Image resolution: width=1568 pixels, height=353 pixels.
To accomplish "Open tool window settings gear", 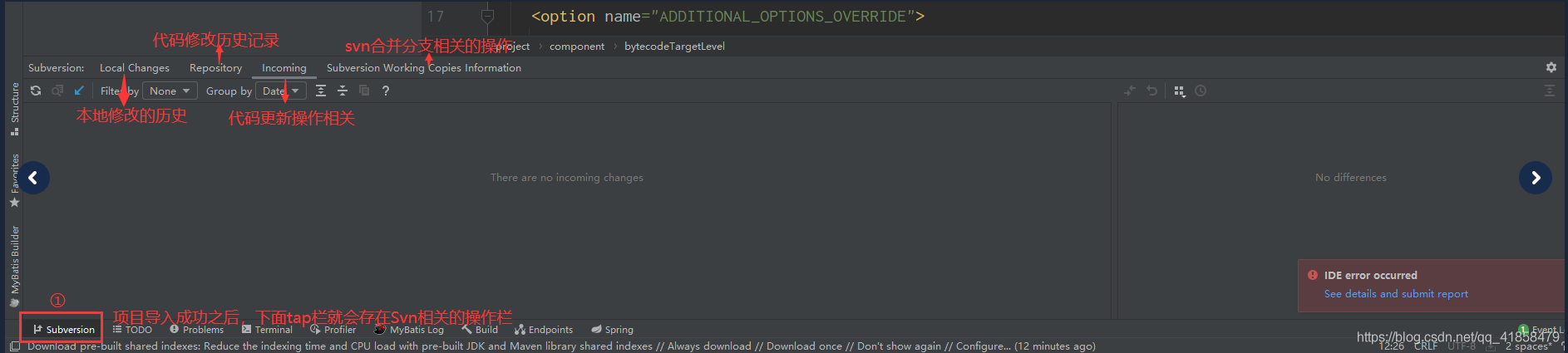I will (1551, 67).
